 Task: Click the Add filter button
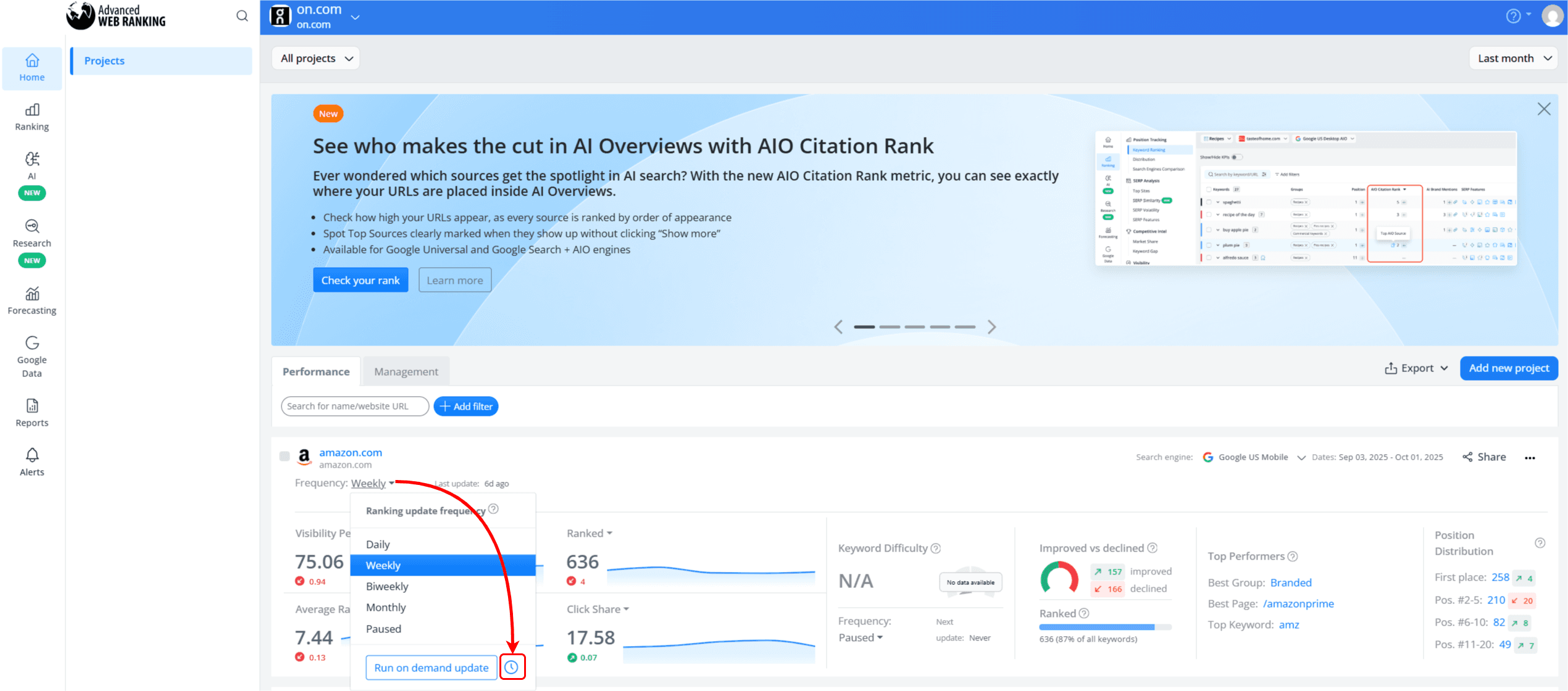pyautogui.click(x=466, y=406)
